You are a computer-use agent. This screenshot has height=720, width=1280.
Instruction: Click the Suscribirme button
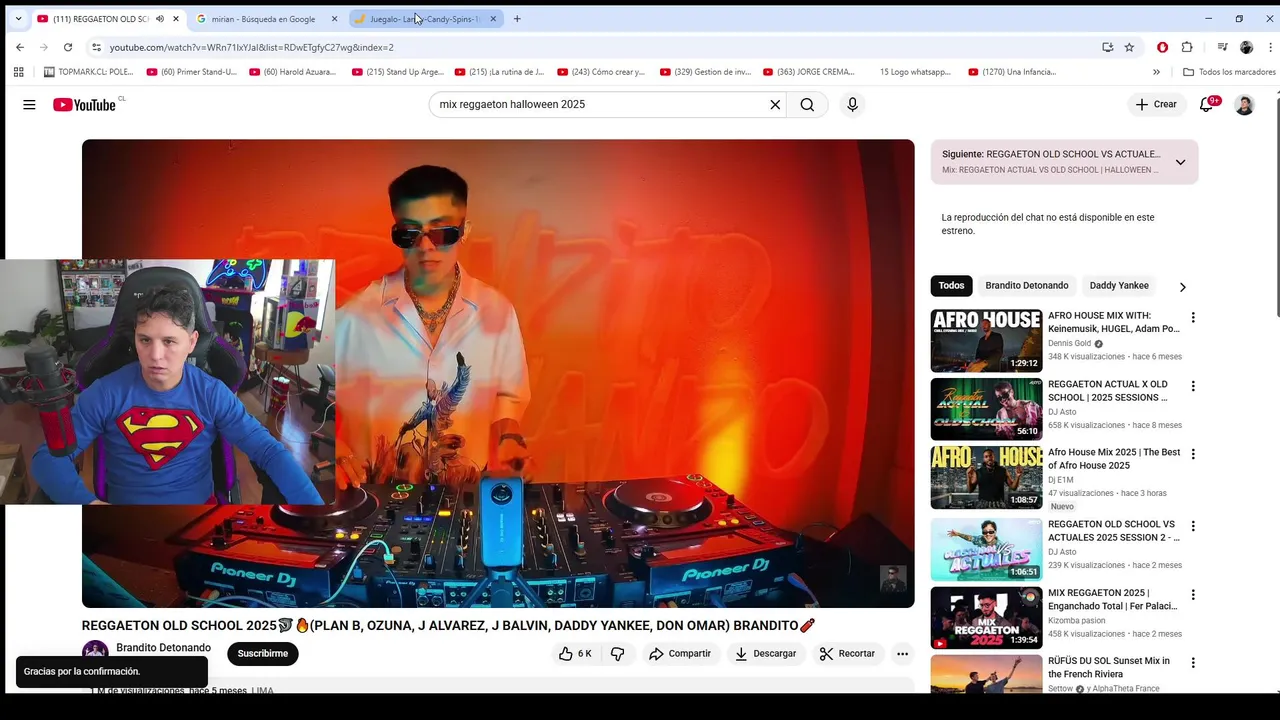click(263, 654)
